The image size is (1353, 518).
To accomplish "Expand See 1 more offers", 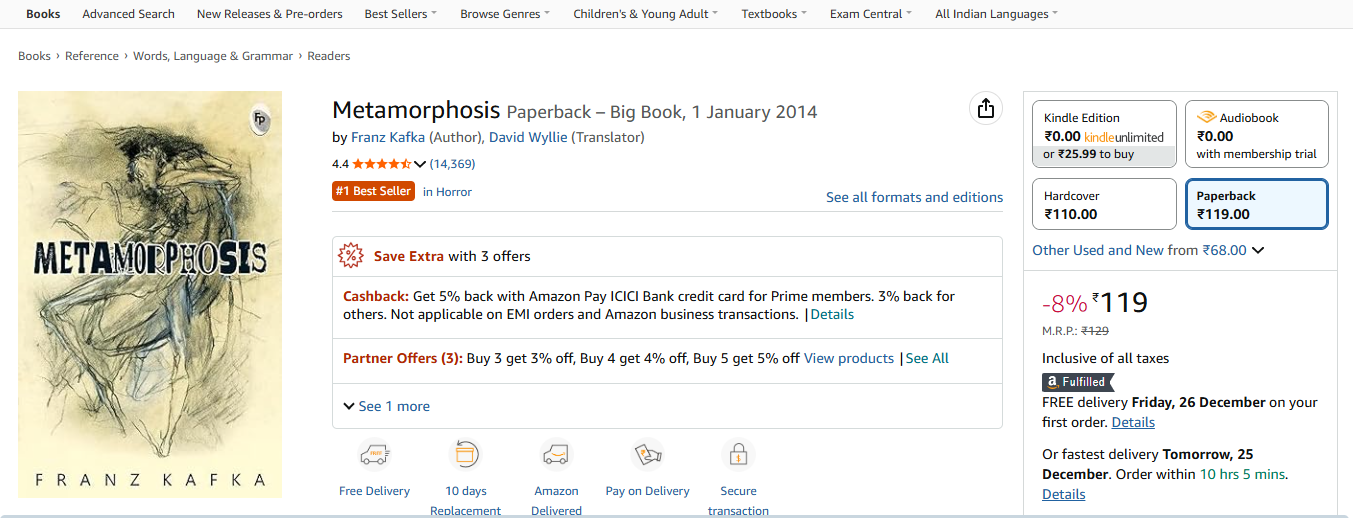I will [386, 406].
